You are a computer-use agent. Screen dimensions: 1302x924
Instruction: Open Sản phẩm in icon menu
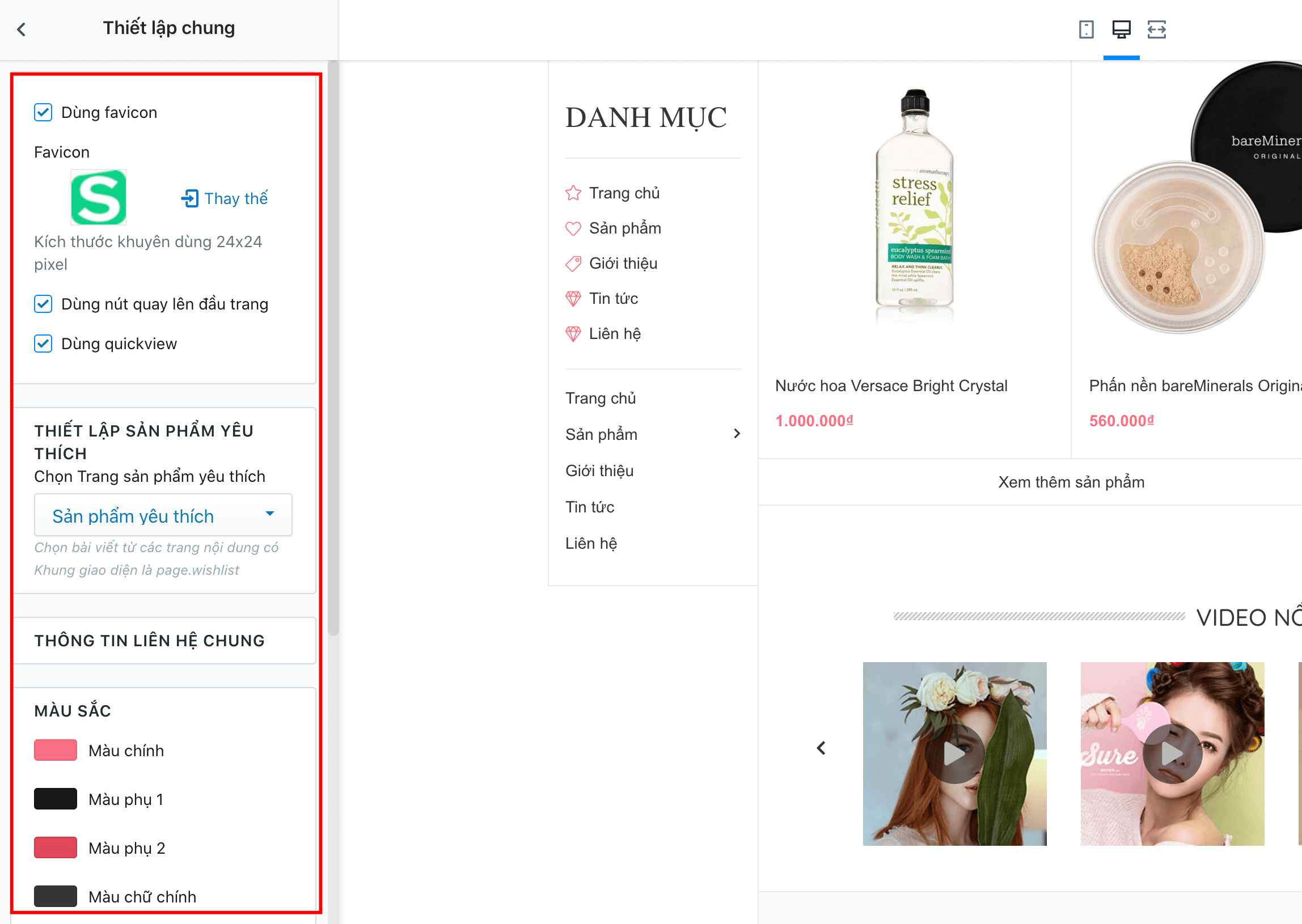(625, 228)
